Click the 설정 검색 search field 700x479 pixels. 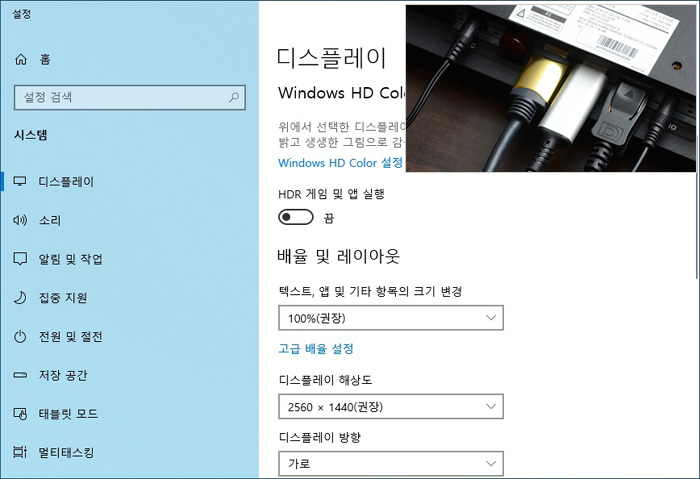(120, 98)
